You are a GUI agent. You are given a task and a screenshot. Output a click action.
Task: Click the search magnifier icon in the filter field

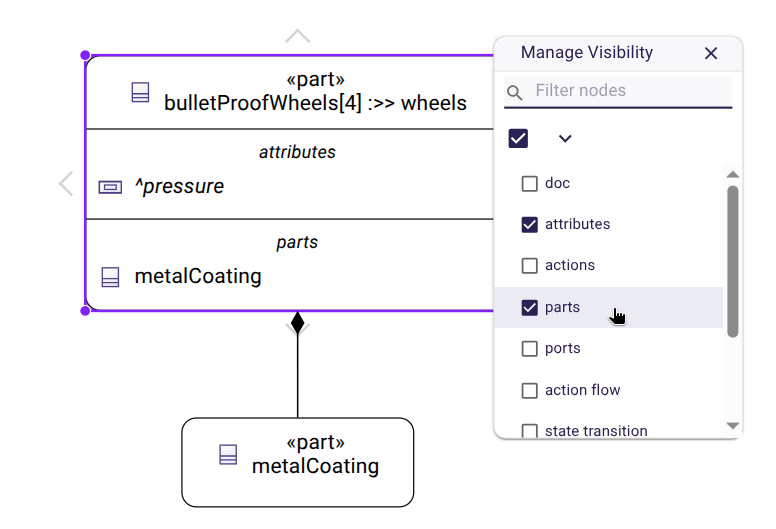(x=515, y=93)
